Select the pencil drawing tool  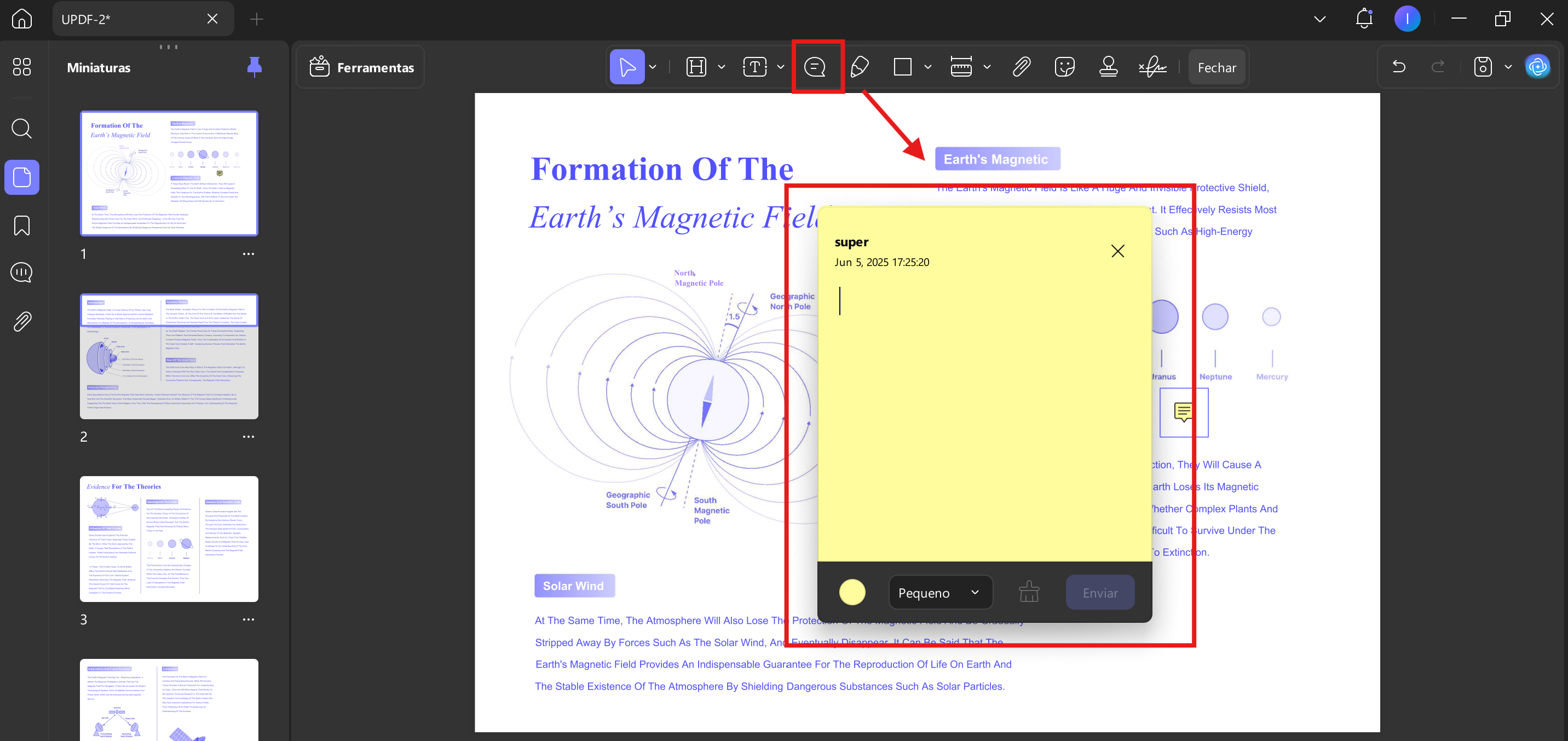point(860,67)
